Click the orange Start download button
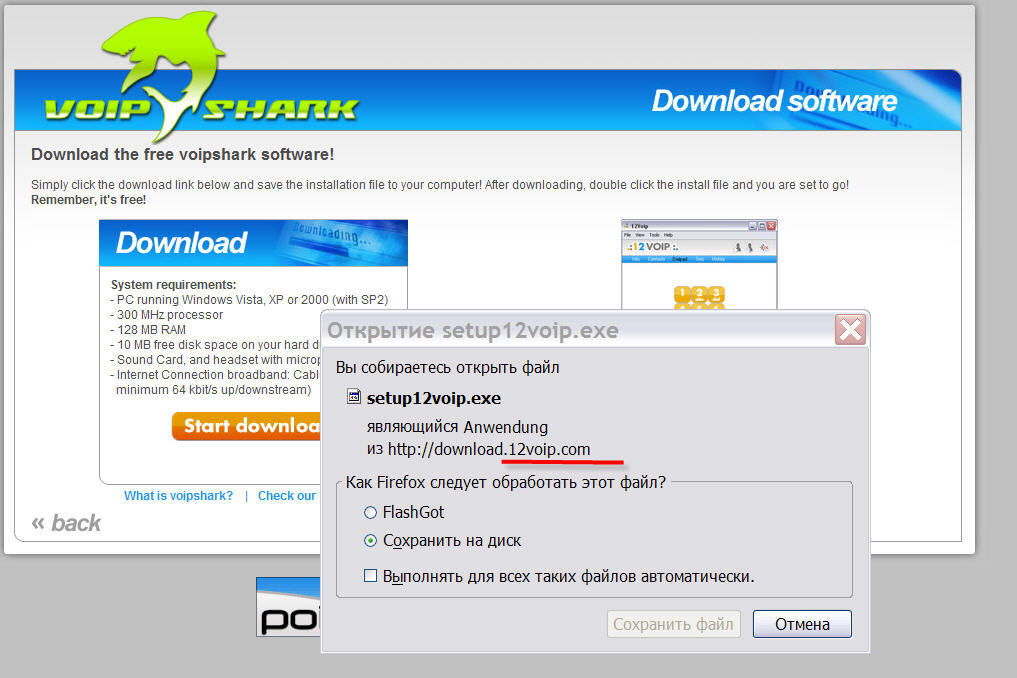This screenshot has height=678, width=1017. pos(246,426)
